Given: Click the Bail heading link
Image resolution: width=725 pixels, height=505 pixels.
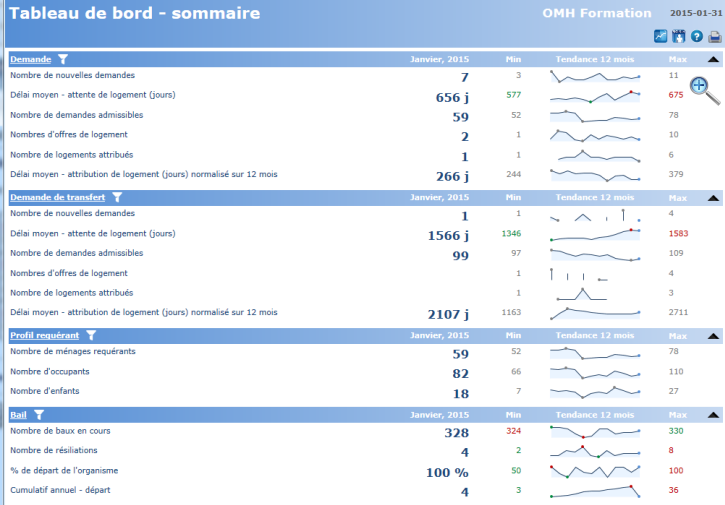Looking at the screenshot, I should click(19, 414).
